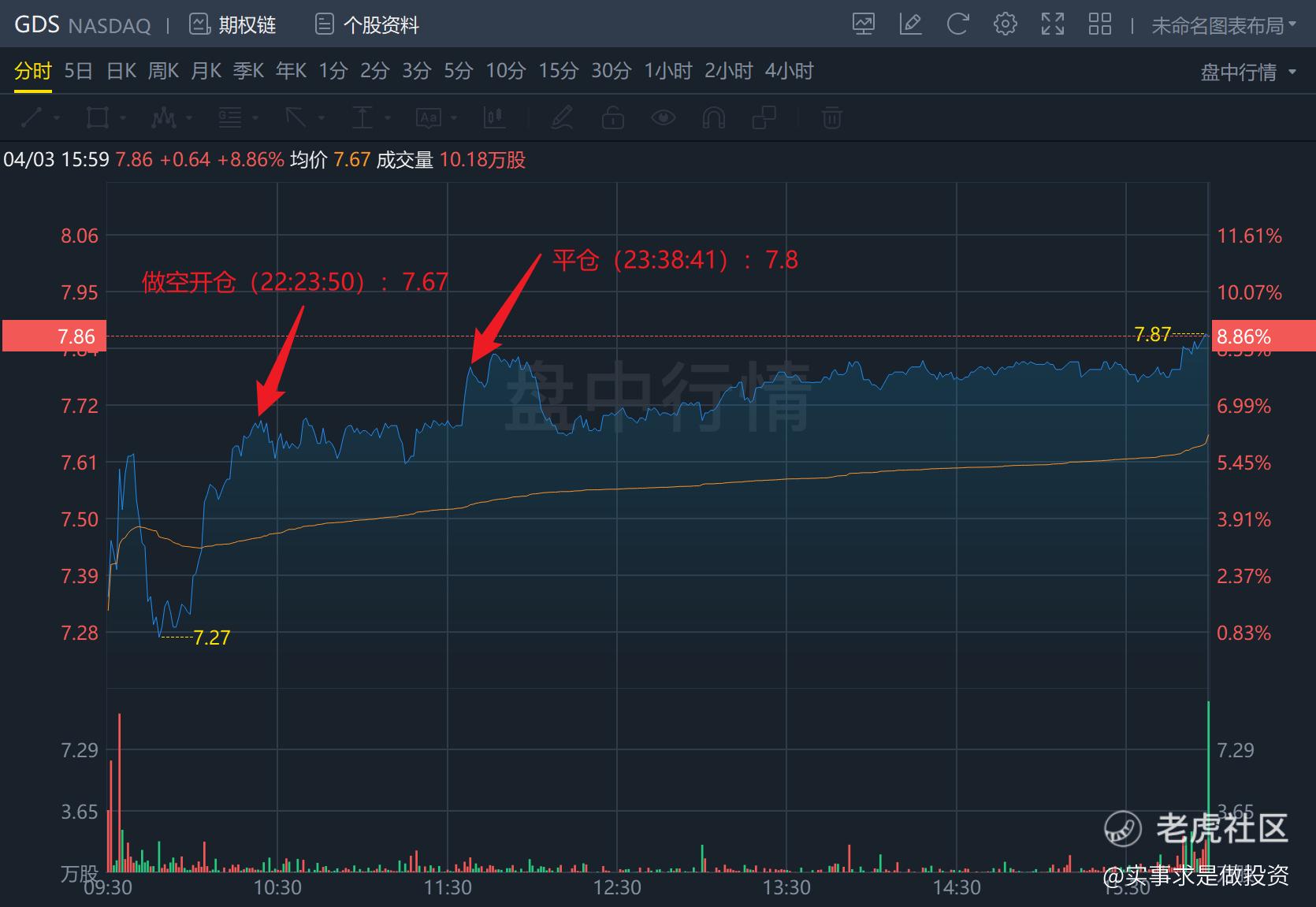
Task: Select the 3分 interval
Action: (417, 72)
